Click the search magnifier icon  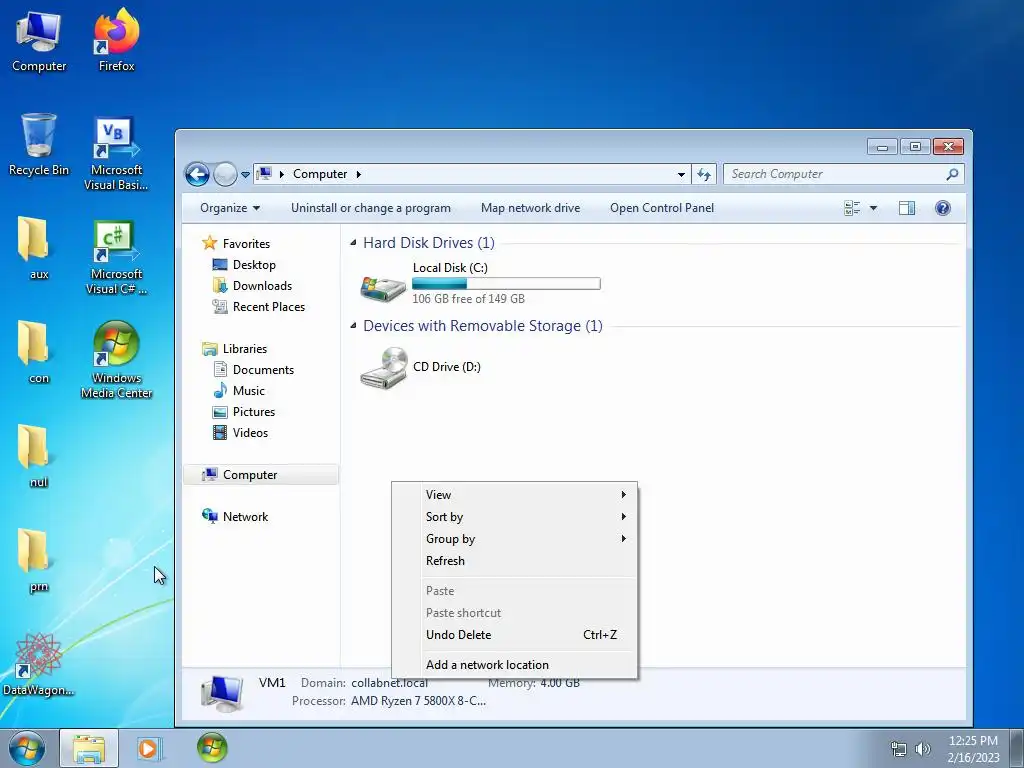[x=952, y=174]
